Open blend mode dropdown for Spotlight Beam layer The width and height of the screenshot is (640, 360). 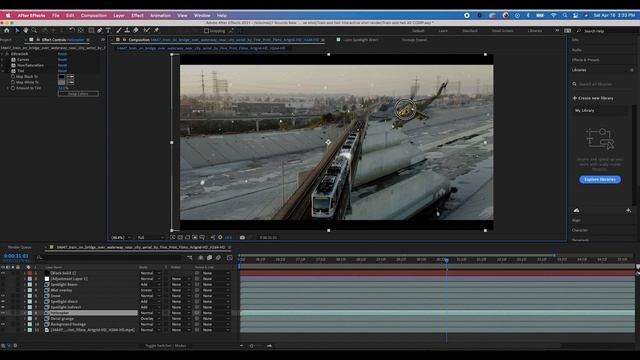[151, 284]
